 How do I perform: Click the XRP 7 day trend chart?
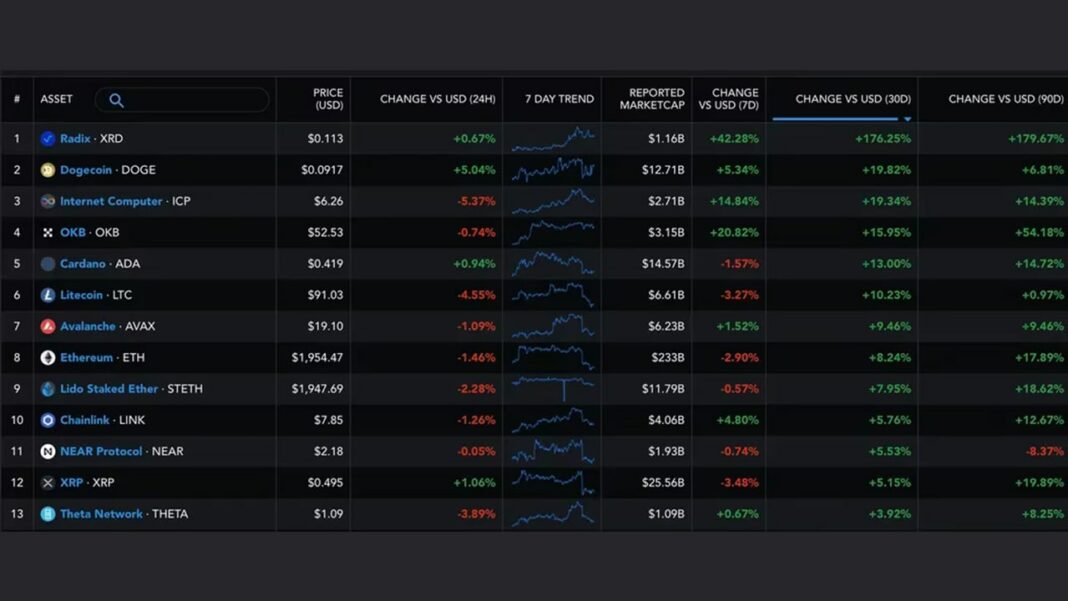tap(552, 483)
